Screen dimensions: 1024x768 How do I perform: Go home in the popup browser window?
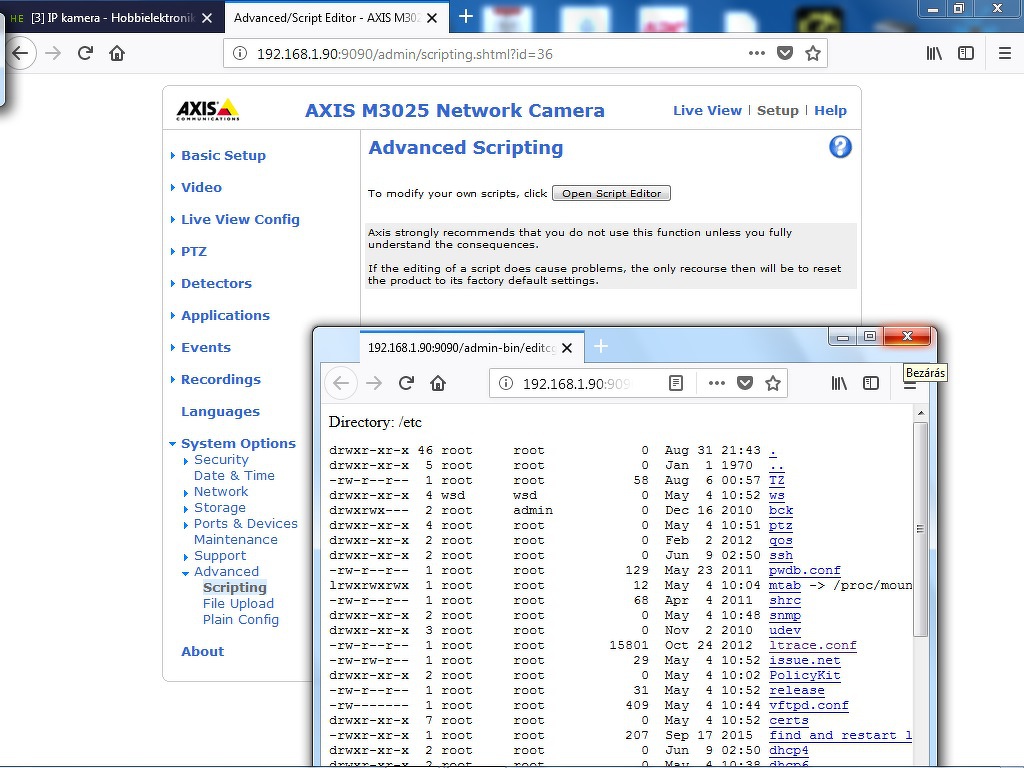click(438, 383)
